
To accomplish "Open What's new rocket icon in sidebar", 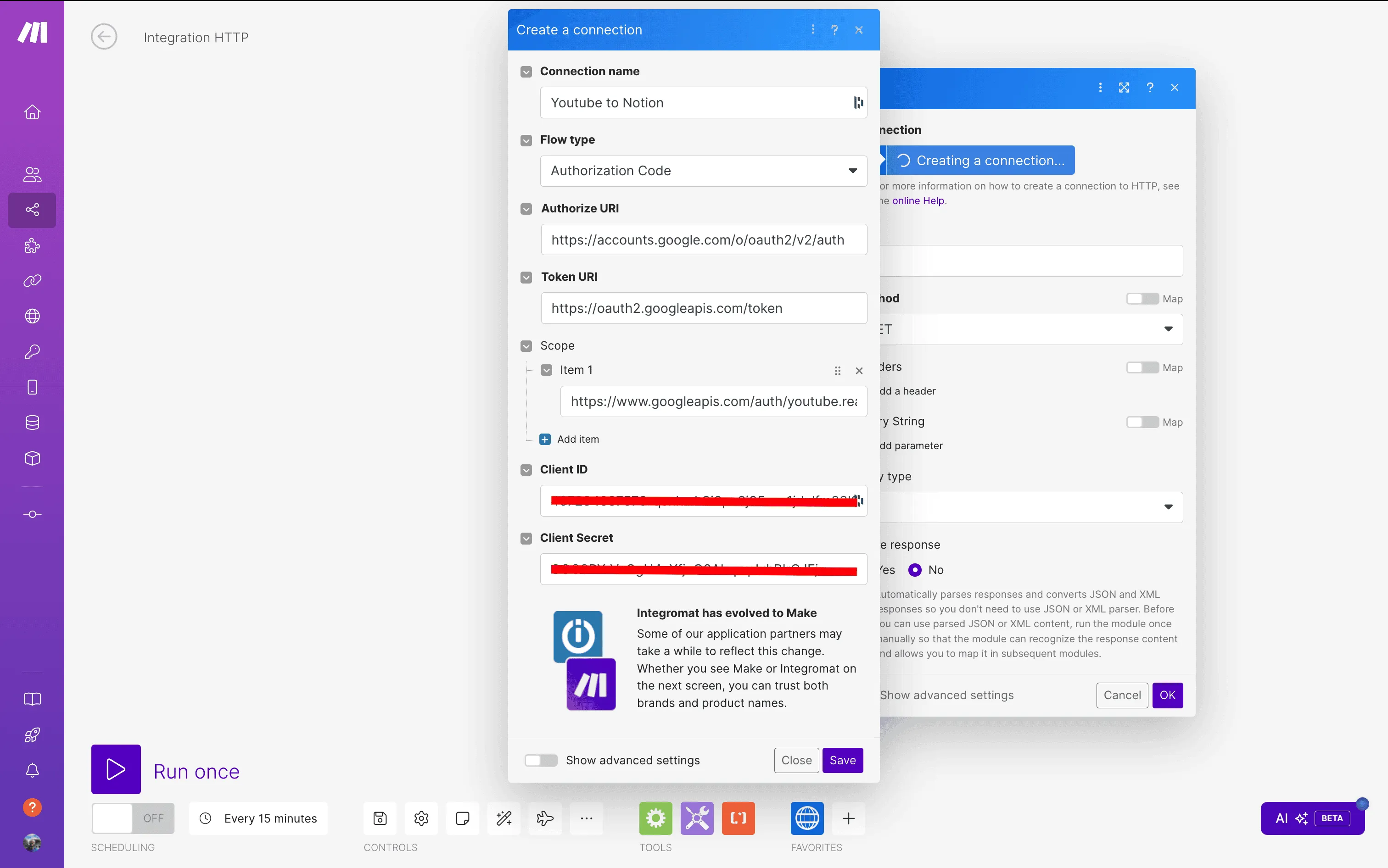I will [32, 735].
